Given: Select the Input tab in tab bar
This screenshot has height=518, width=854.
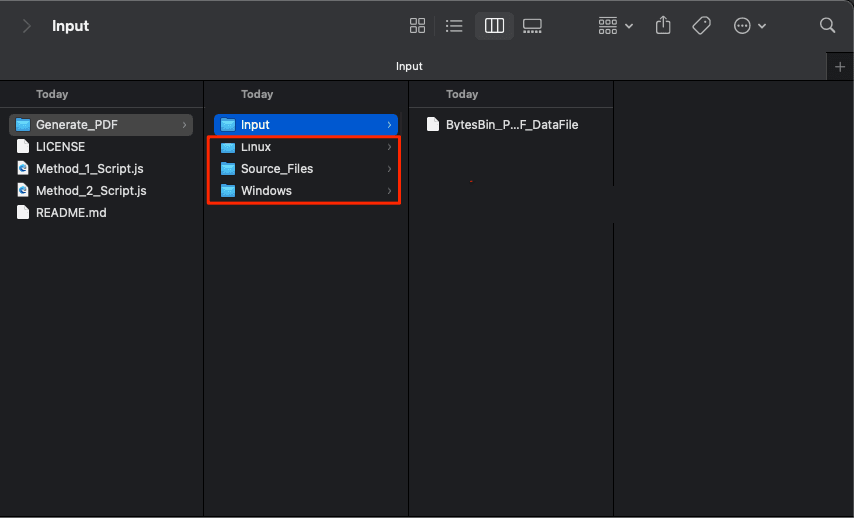Looking at the screenshot, I should (x=409, y=66).
